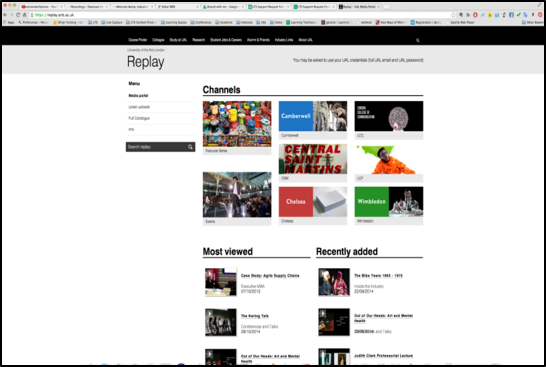Open the Events channel thumbnail
546x367 pixels.
237,195
